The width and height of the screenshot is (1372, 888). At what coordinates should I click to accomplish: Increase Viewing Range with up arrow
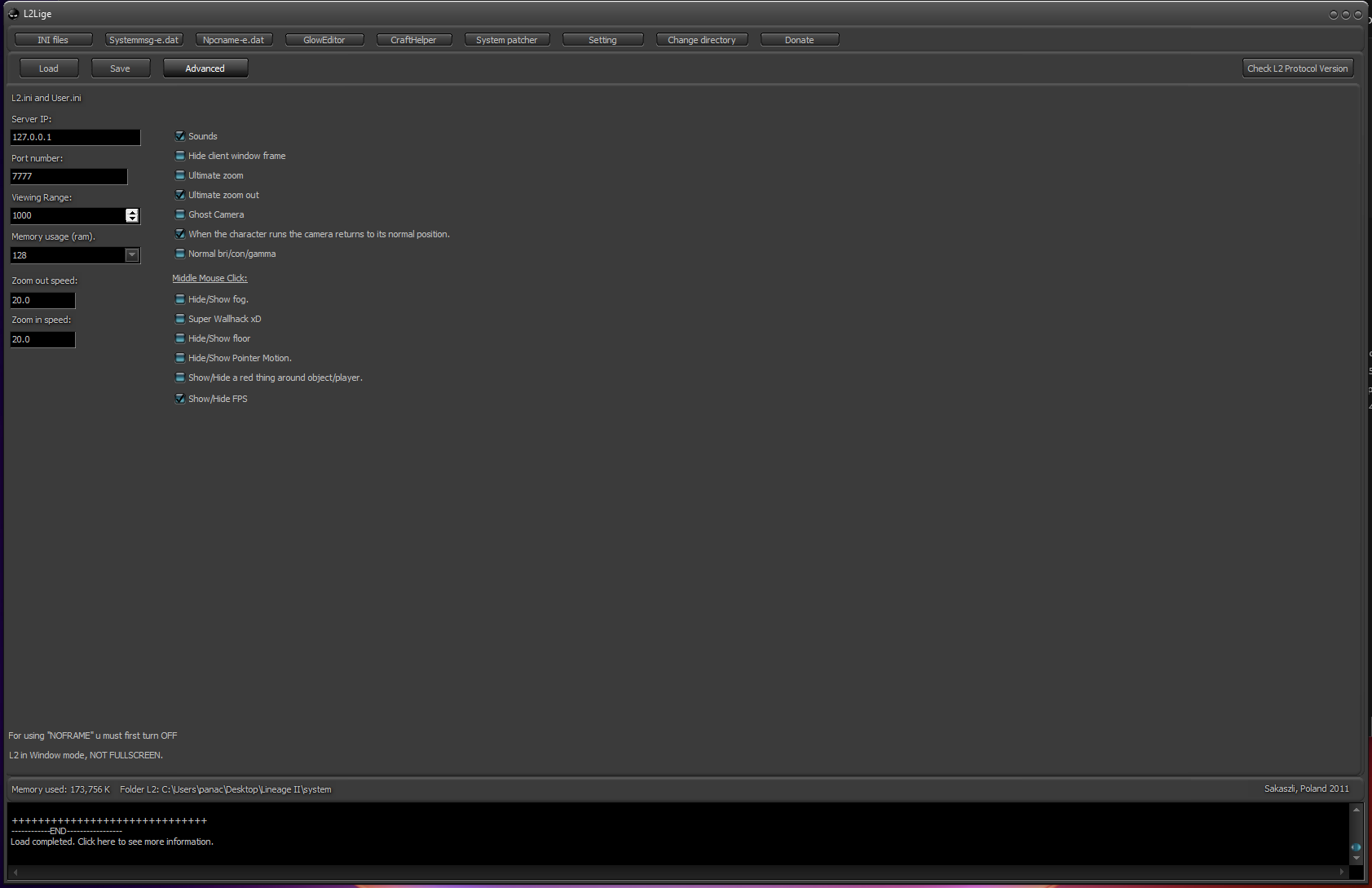(x=132, y=212)
